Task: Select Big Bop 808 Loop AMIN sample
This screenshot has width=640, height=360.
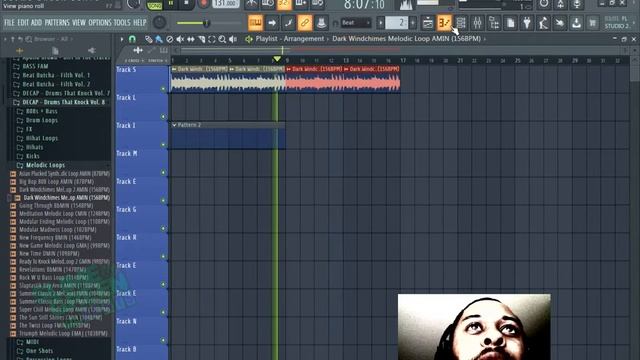Action: pos(56,182)
